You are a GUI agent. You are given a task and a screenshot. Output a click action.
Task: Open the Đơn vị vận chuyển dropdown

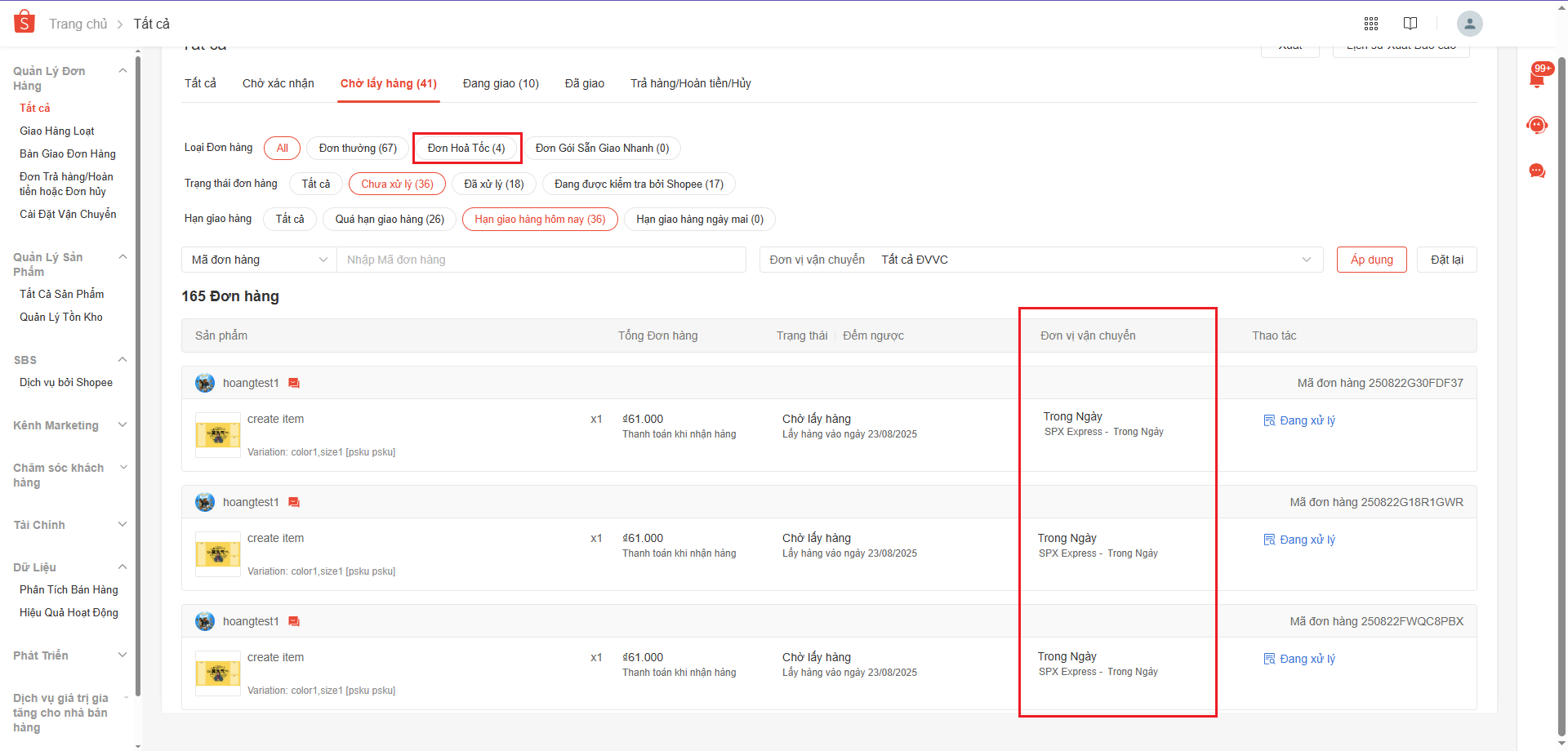pos(1040,260)
